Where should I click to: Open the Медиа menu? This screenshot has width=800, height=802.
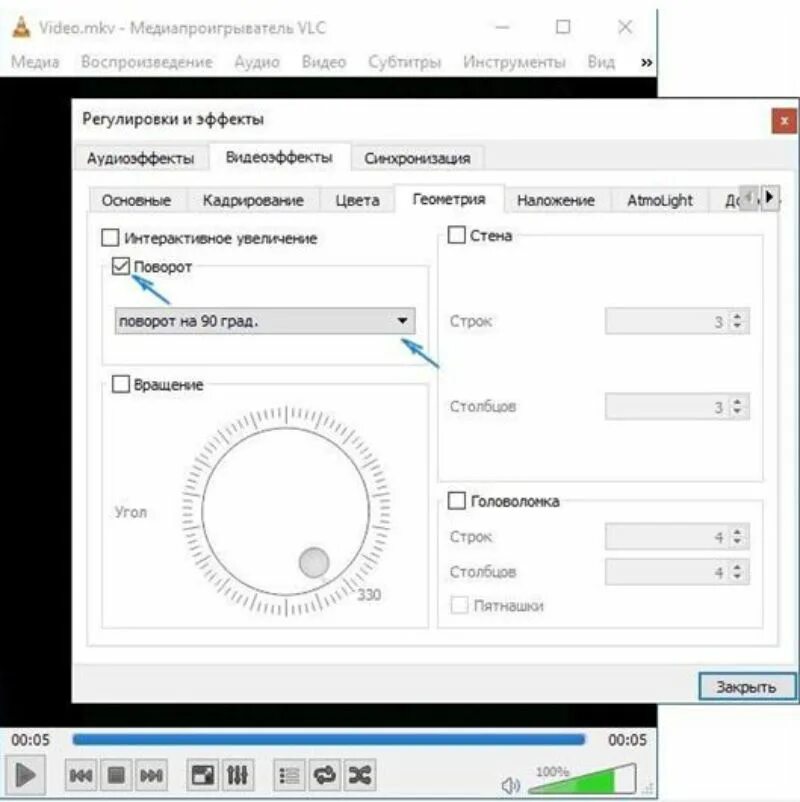(x=35, y=62)
